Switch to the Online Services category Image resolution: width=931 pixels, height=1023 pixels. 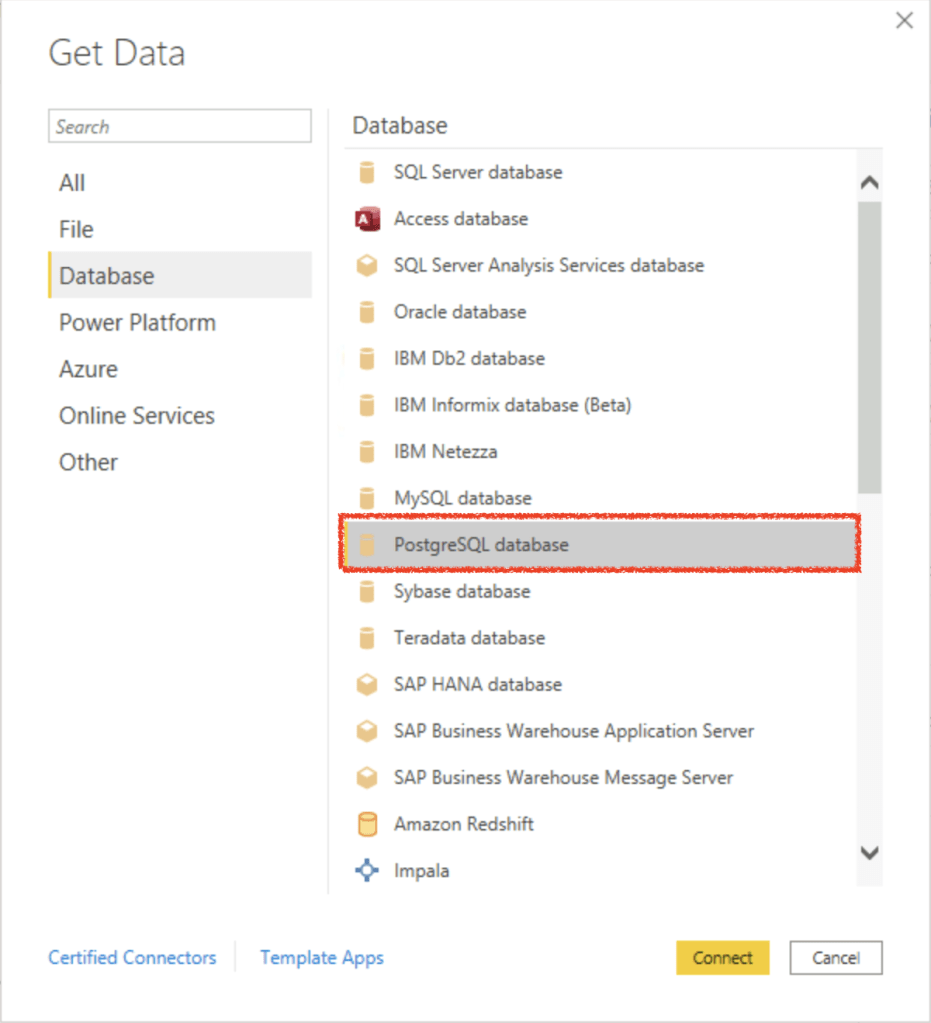[137, 416]
